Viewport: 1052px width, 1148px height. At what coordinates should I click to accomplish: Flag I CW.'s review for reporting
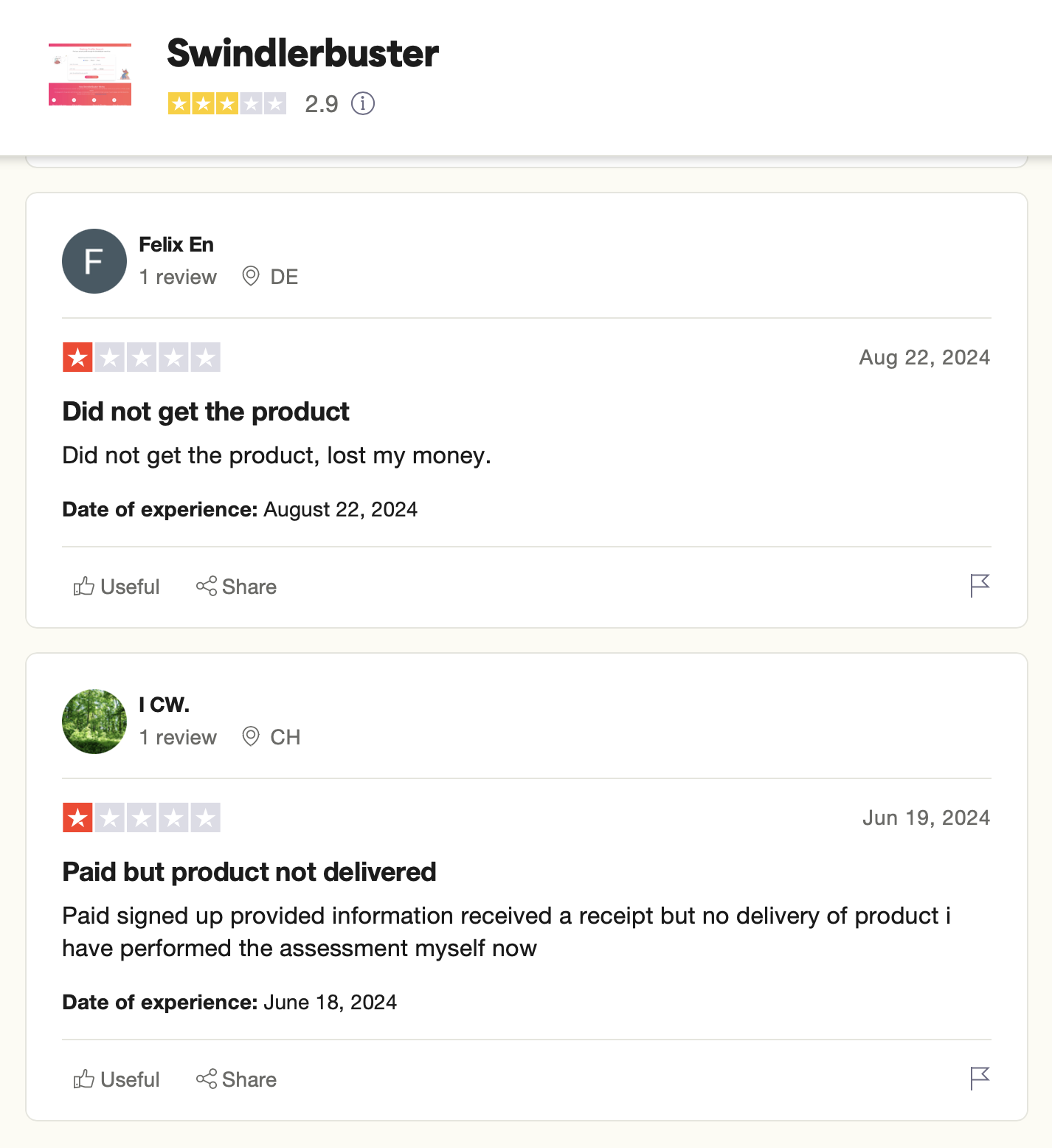coord(980,1078)
